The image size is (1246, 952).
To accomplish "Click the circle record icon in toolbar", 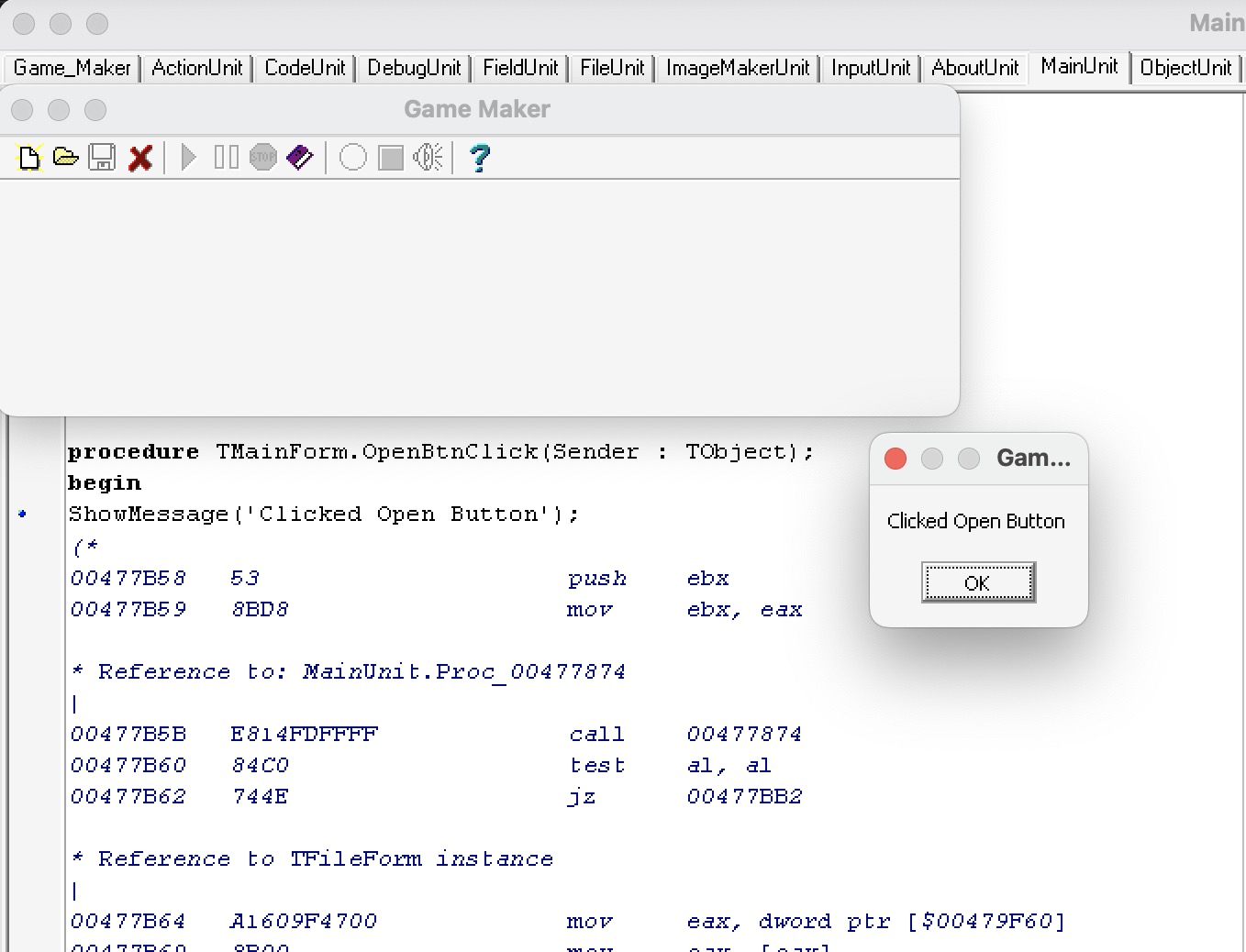I will pos(352,158).
